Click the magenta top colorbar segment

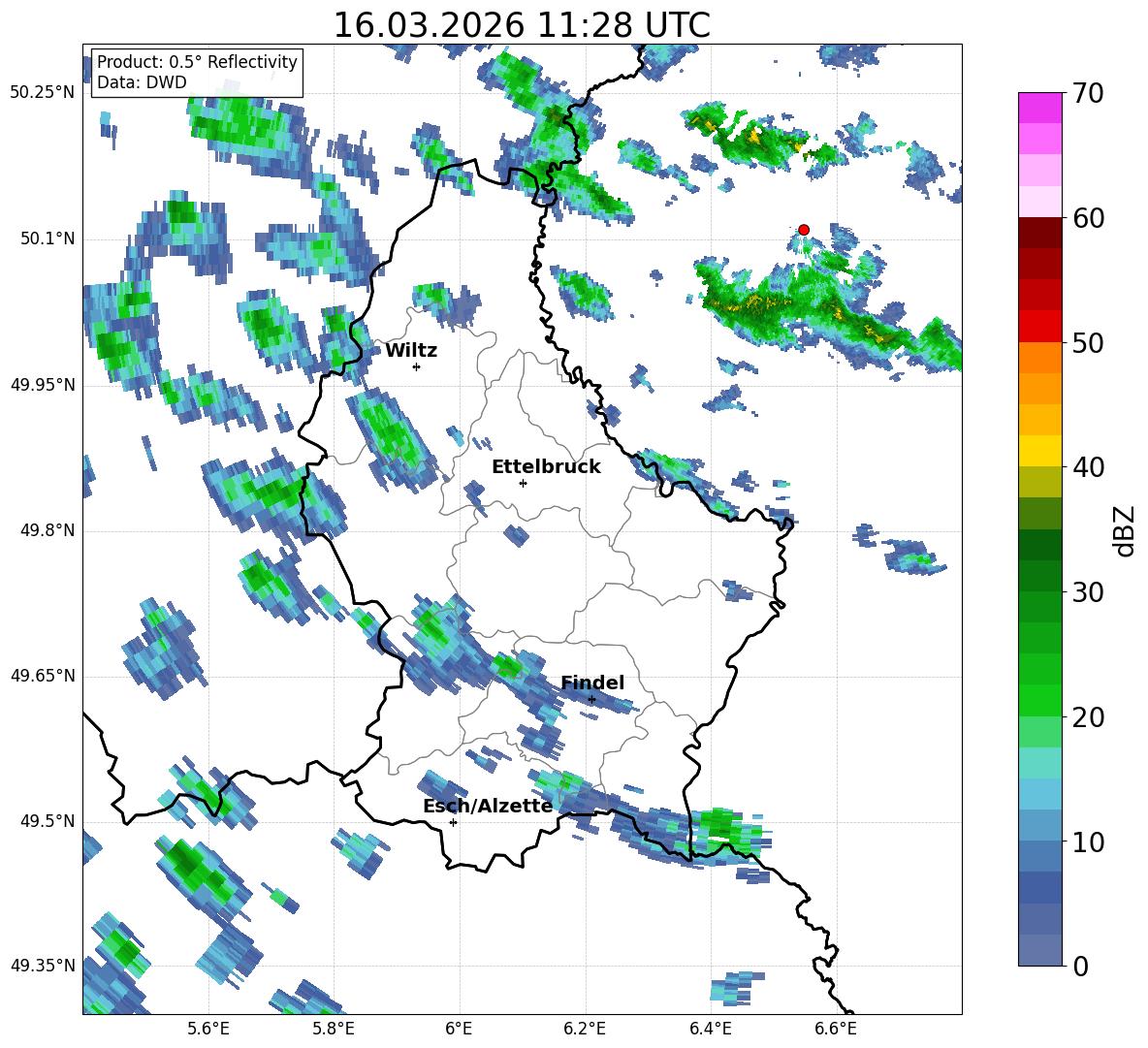pyautogui.click(x=1039, y=108)
